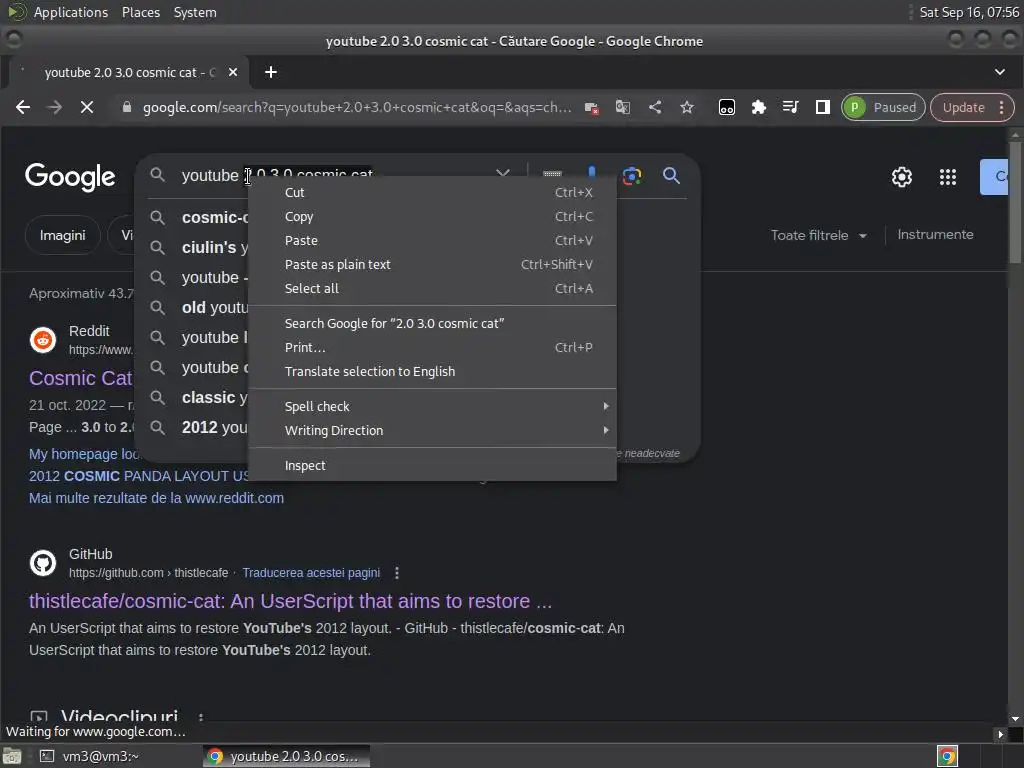
Task: Open the Places menu
Action: (141, 12)
